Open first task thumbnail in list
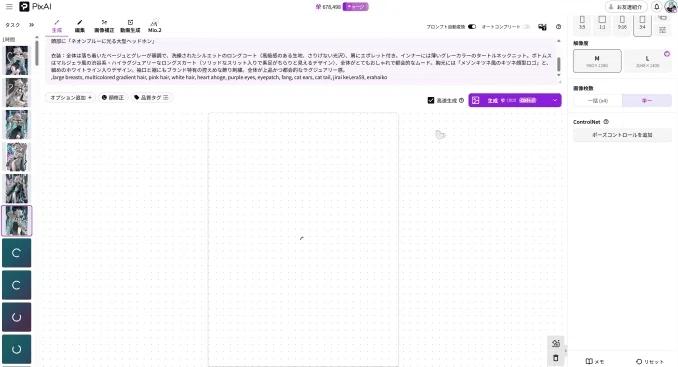This screenshot has height=367, width=678. [16, 61]
